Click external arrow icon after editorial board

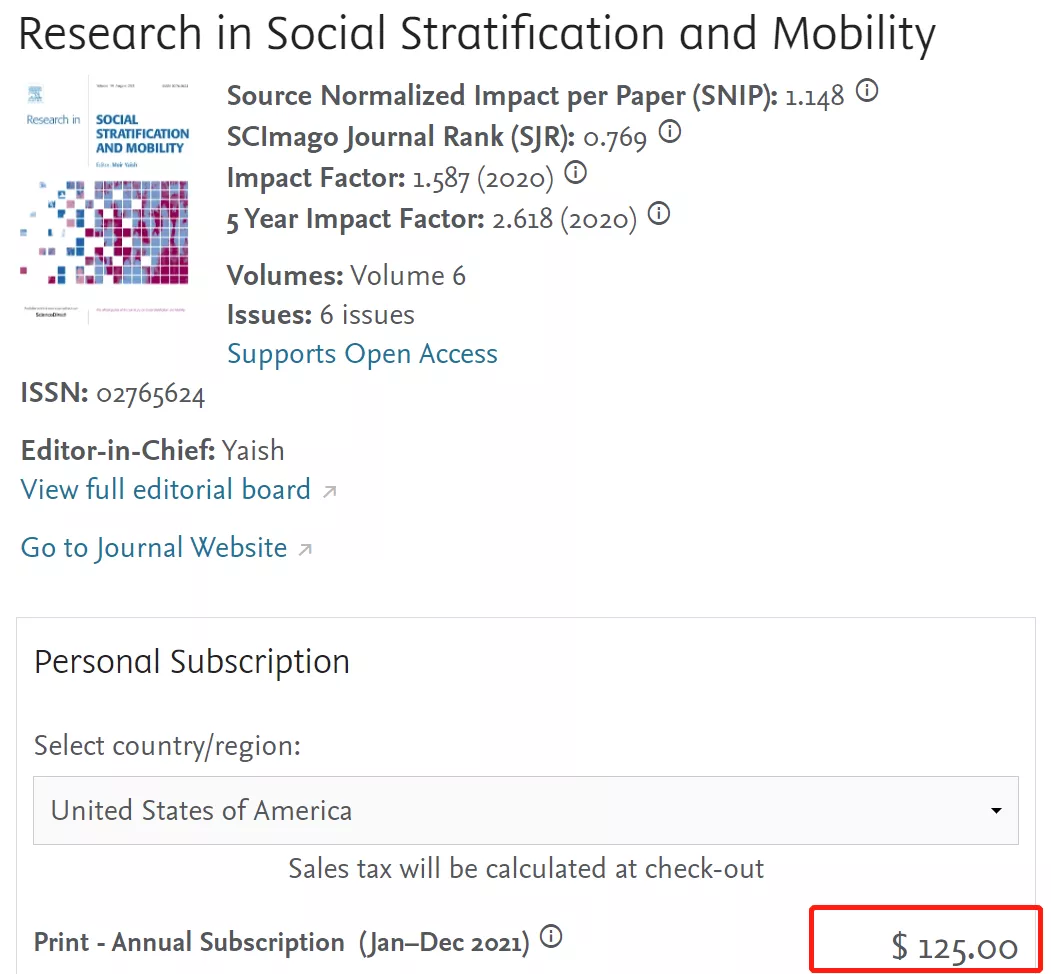pyautogui.click(x=329, y=491)
